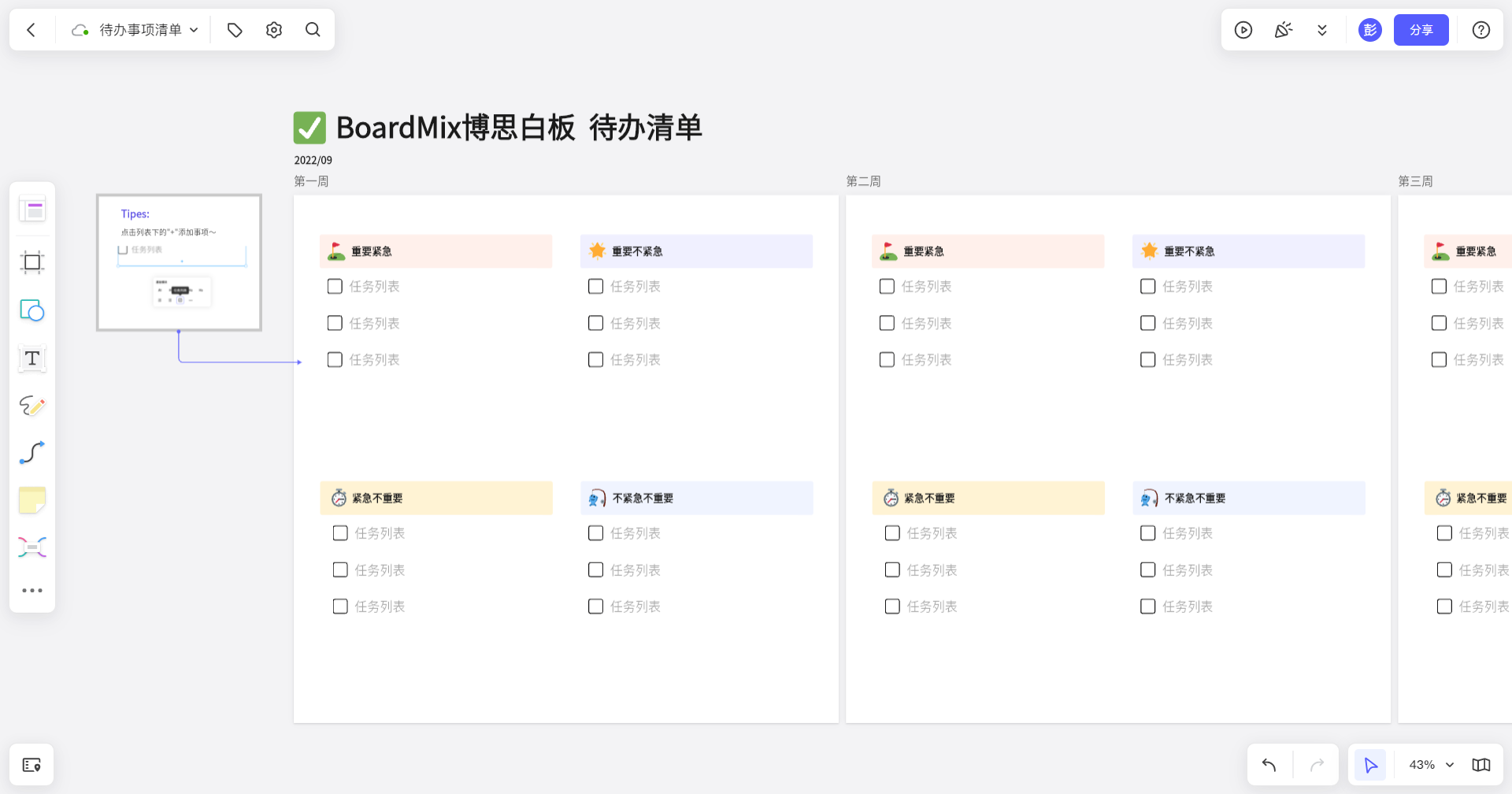Click the 分享 share button
Viewport: 1512px width, 794px height.
click(1421, 29)
